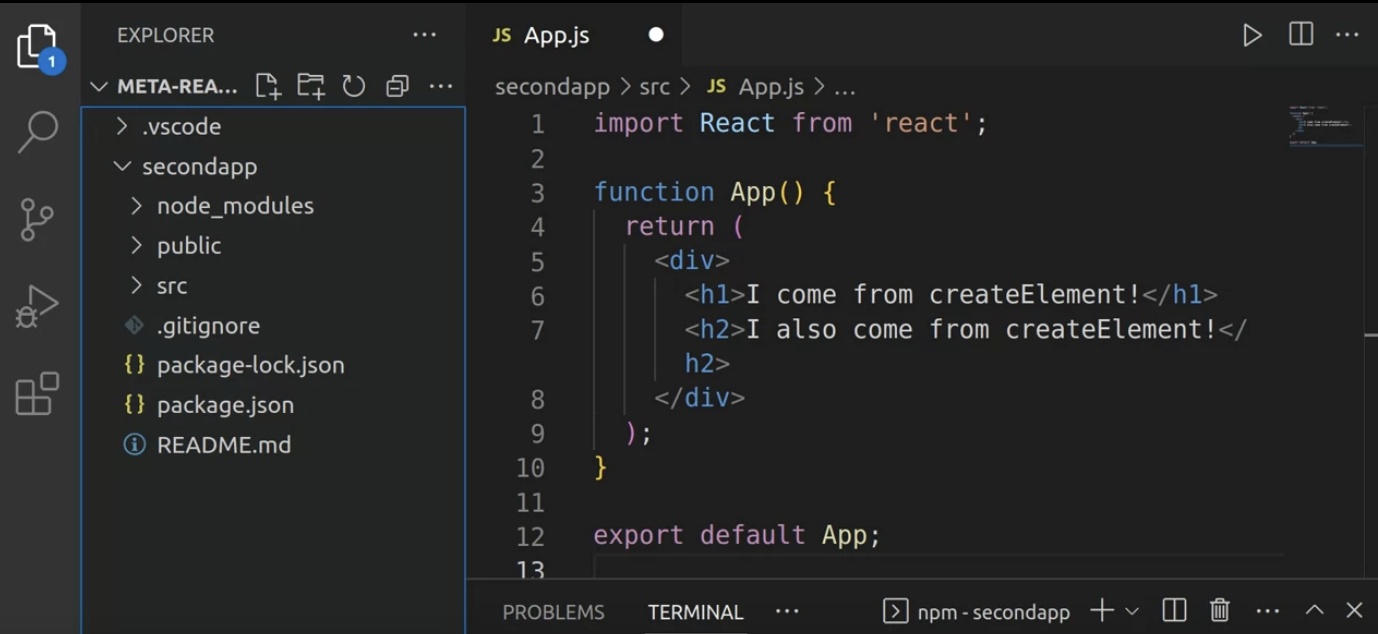The height and width of the screenshot is (634, 1378).
Task: Switch to the PROBLEMS tab
Action: click(554, 612)
